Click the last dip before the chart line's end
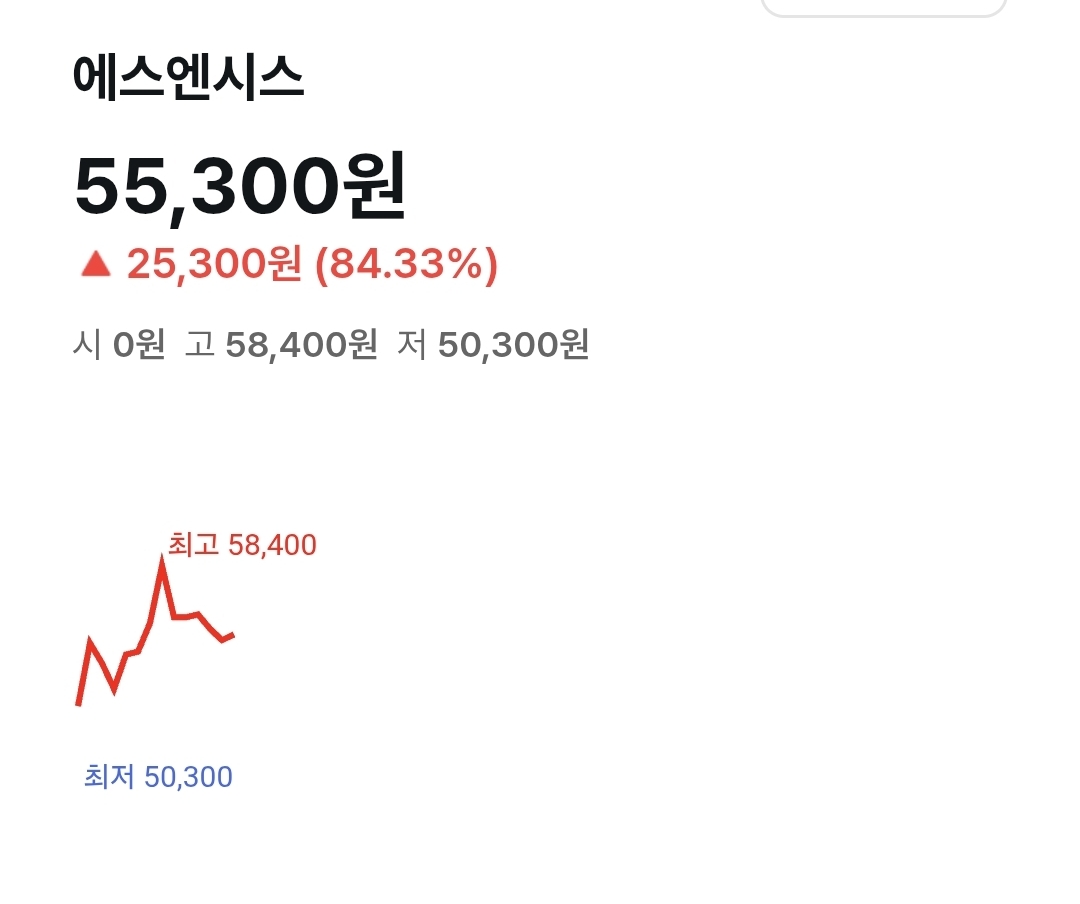This screenshot has width=1080, height=904. click(x=222, y=639)
